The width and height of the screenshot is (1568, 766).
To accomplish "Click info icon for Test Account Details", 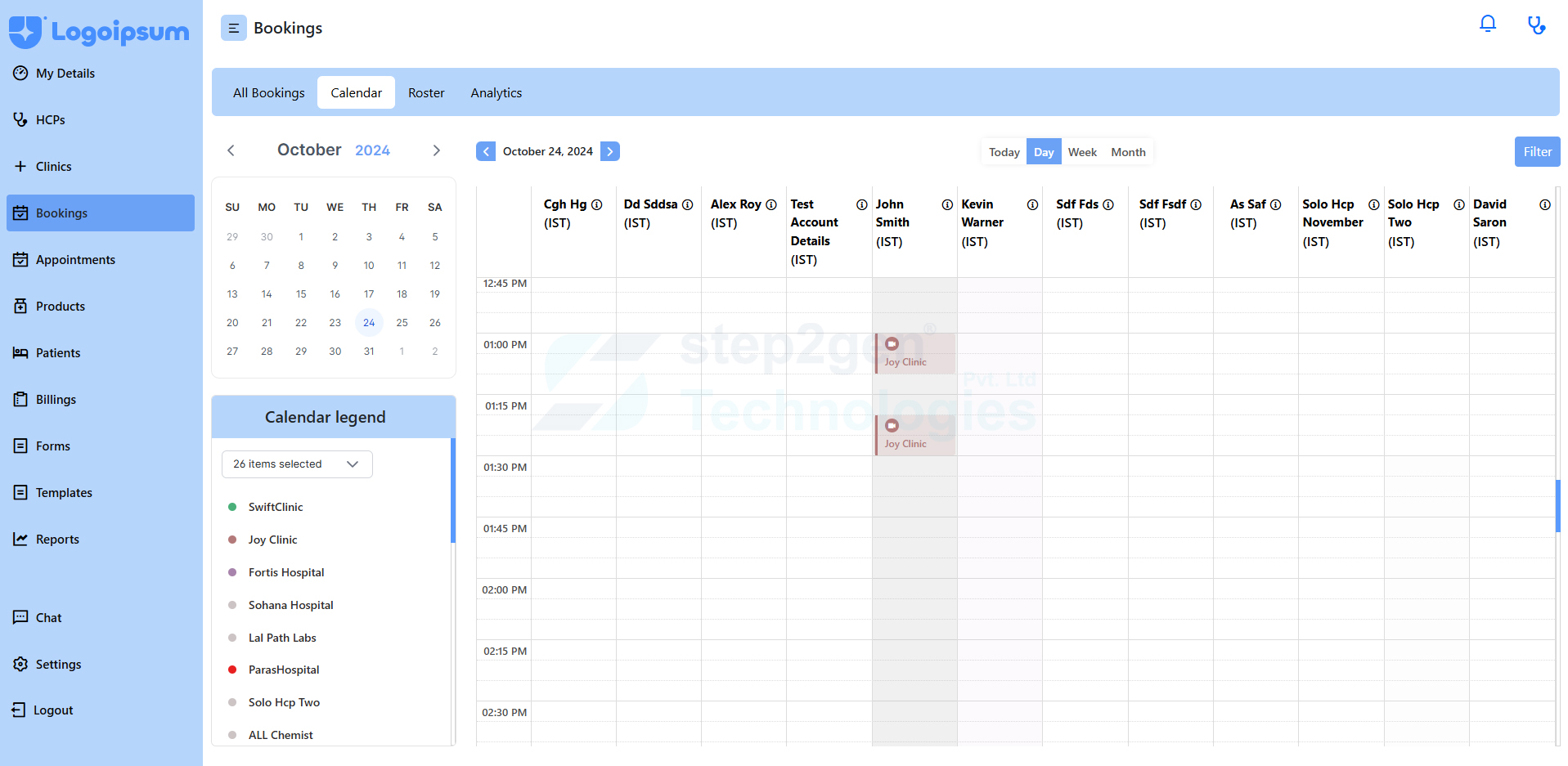I will pos(862,204).
